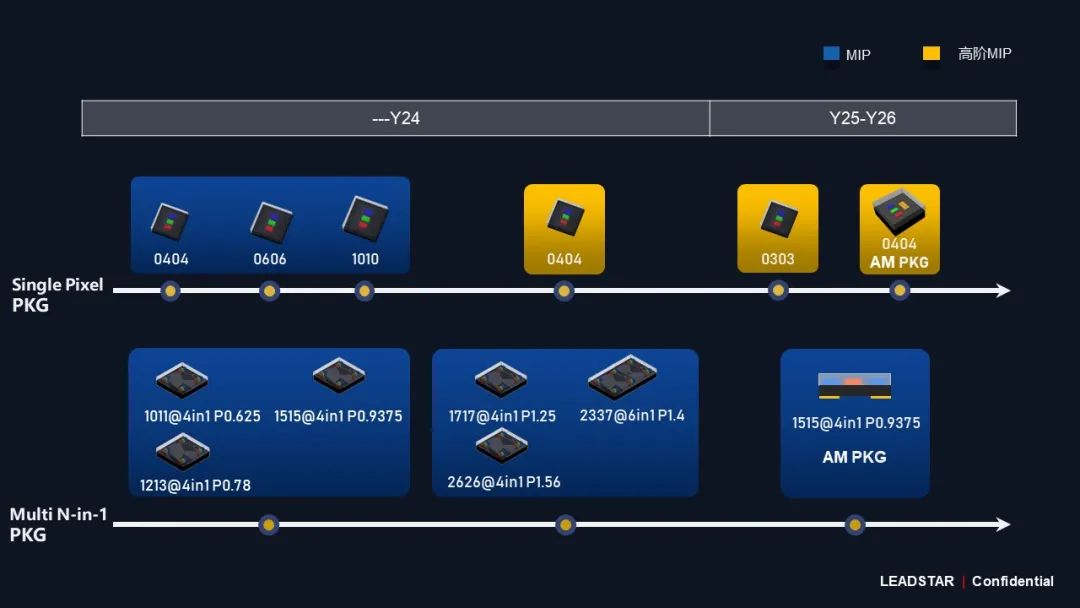Click the 1515@4in1 AM PKG cross-section image

point(854,386)
